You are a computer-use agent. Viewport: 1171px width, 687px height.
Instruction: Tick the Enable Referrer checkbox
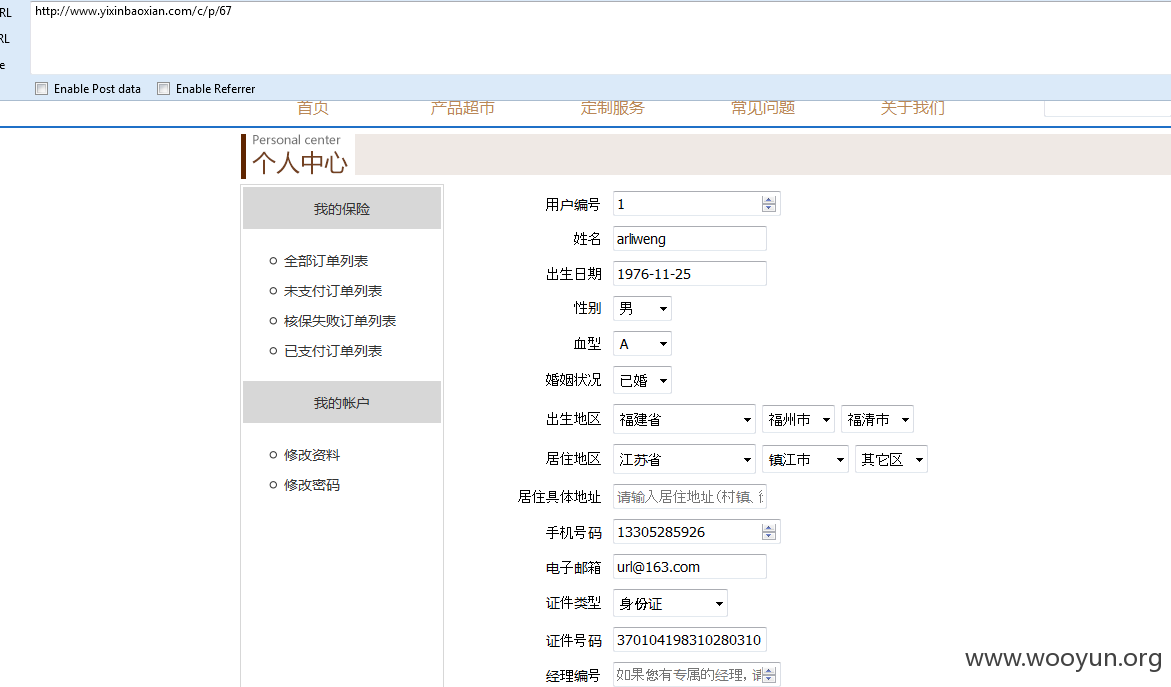point(164,89)
